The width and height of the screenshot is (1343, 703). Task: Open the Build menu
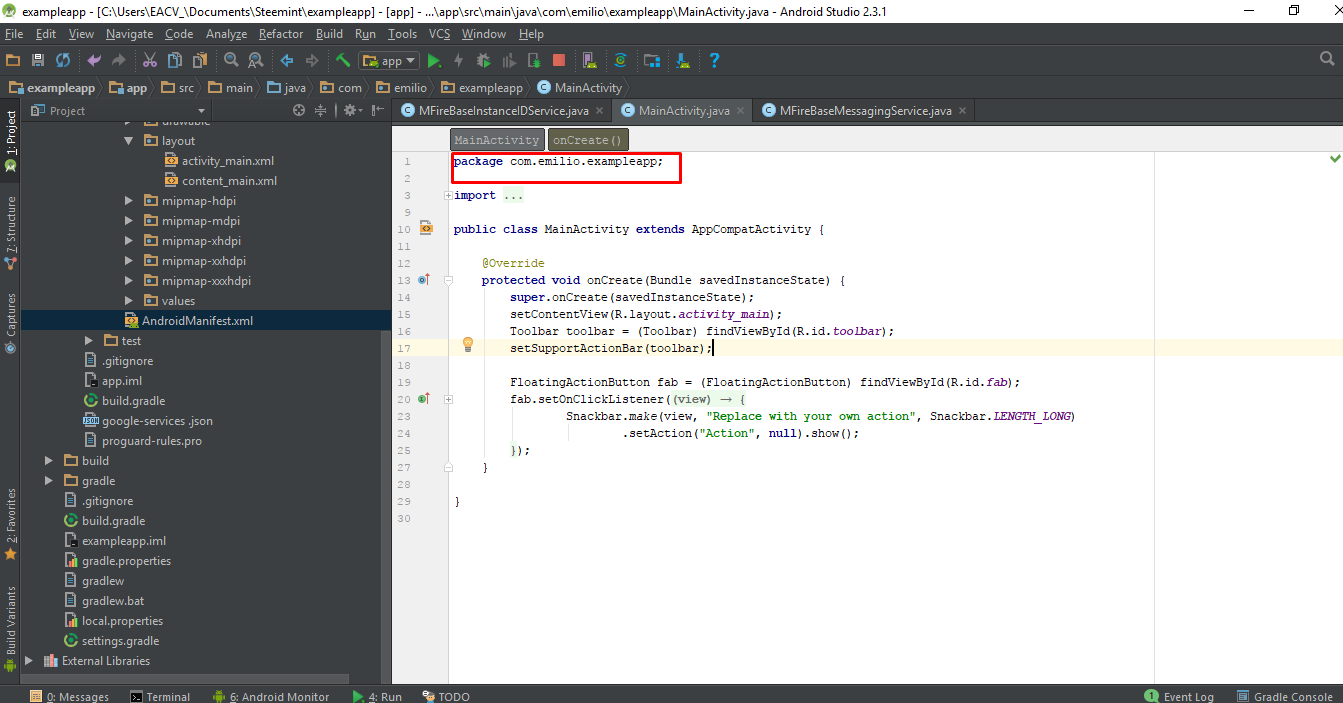329,33
